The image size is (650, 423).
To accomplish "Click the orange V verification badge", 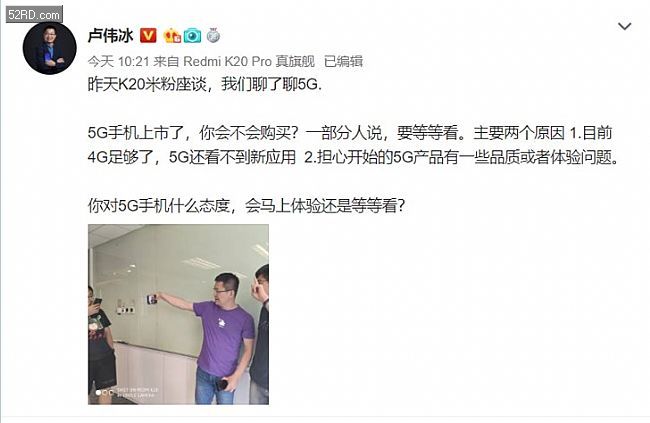I will (148, 36).
